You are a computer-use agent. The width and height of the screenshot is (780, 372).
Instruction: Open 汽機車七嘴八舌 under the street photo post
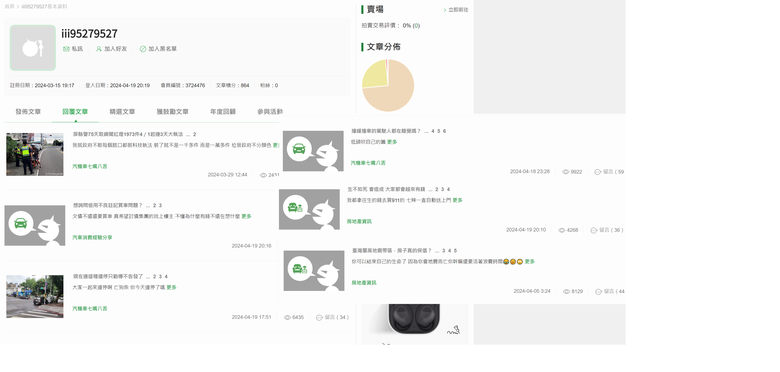click(x=90, y=309)
